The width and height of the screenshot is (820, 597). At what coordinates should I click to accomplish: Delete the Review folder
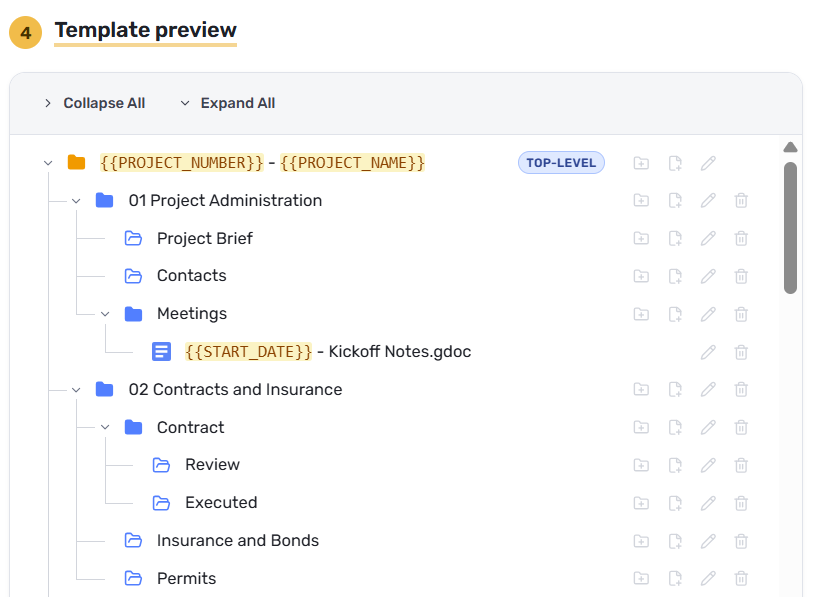741,465
